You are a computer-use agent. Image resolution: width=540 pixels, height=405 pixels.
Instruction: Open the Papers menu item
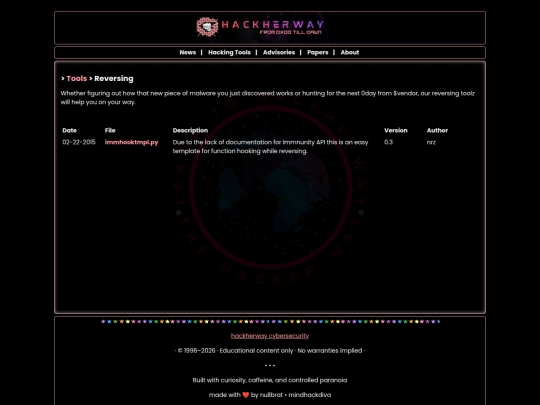[318, 52]
